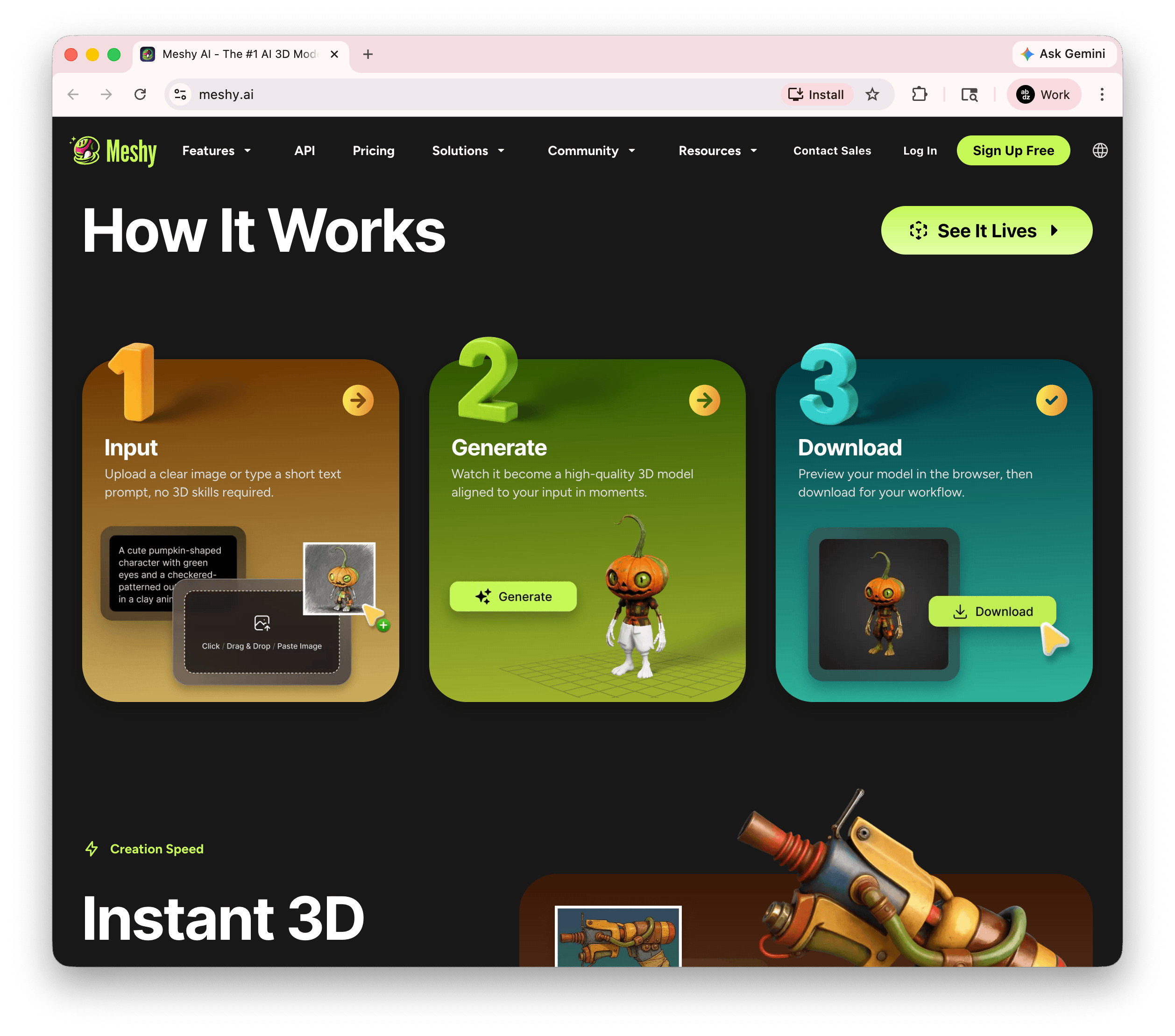Click the browser extensions puzzle icon

919,94
